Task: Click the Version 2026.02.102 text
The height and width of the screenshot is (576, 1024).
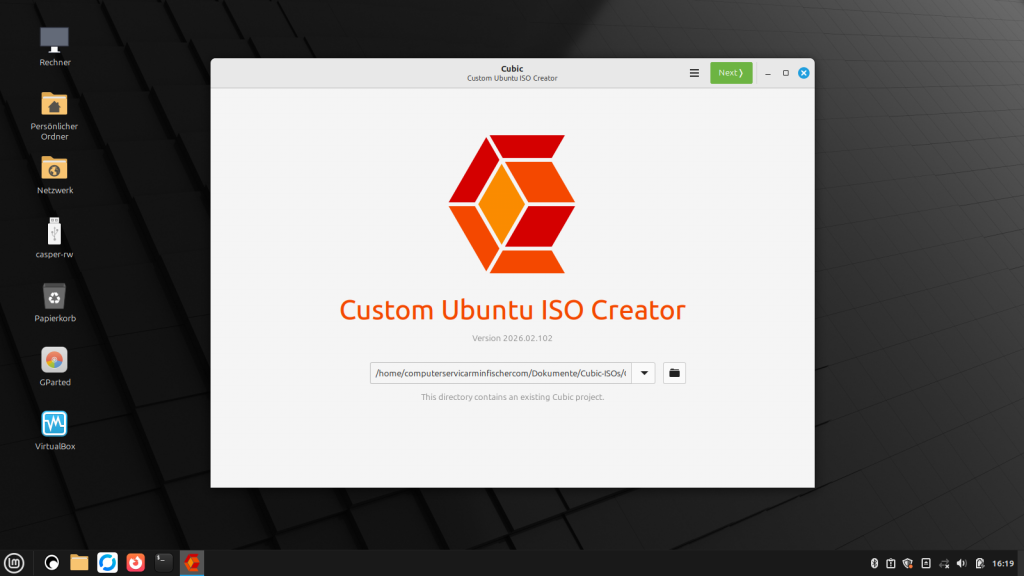Action: click(x=512, y=338)
